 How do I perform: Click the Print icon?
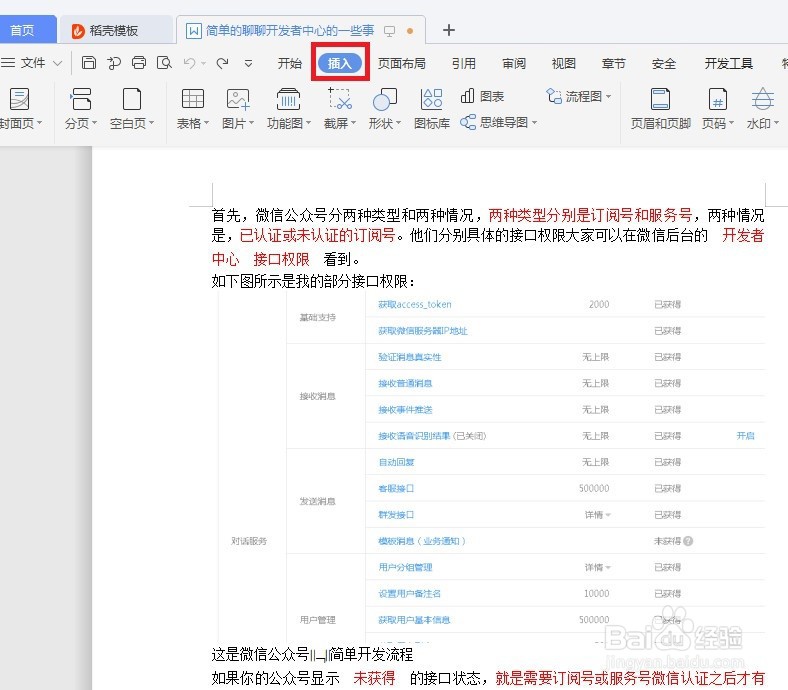(139, 63)
